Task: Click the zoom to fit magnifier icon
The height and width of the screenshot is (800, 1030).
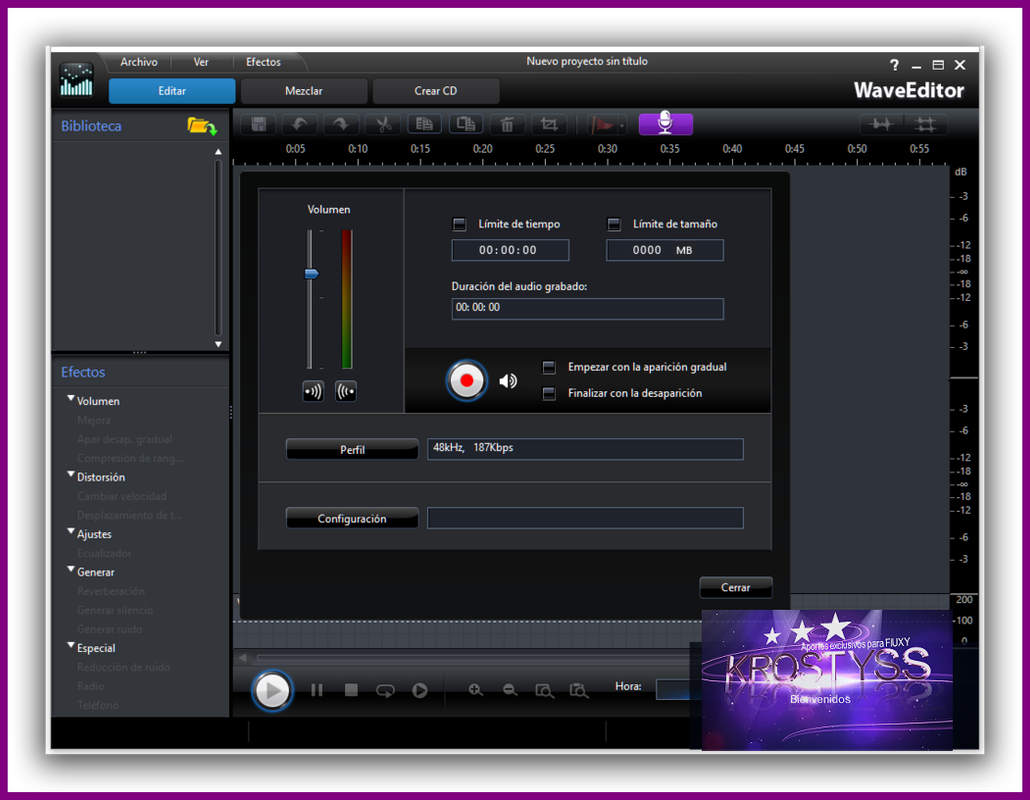Action: pyautogui.click(x=545, y=690)
